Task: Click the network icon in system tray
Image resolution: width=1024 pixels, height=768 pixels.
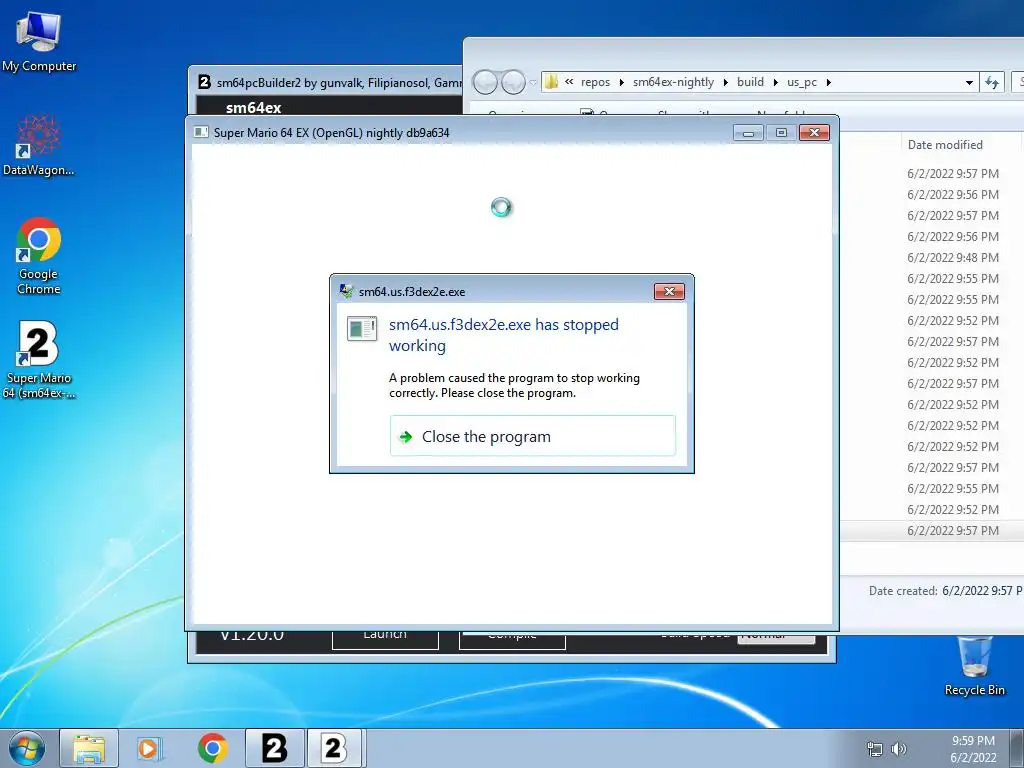Action: (874, 749)
